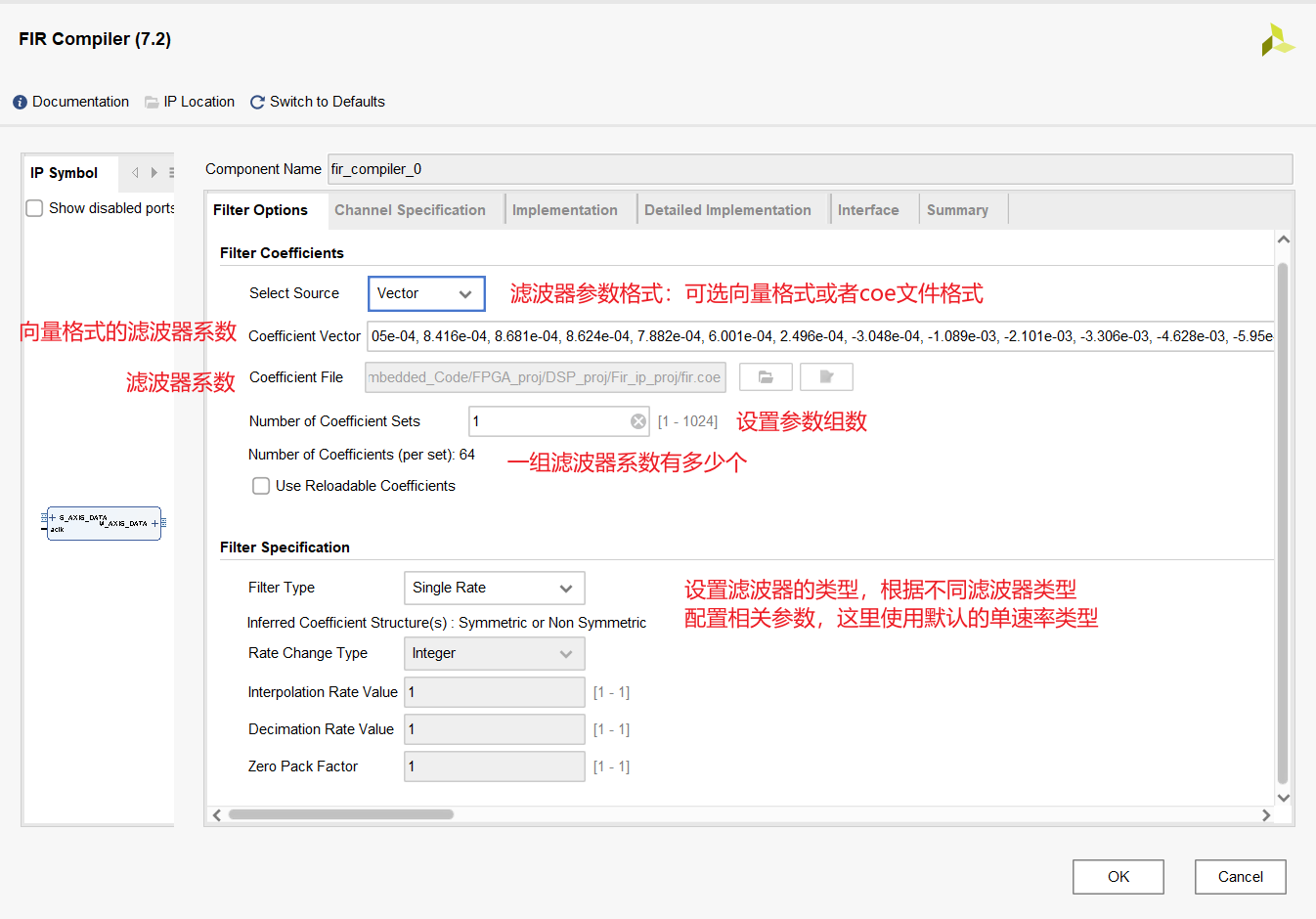The image size is (1316, 919).
Task: Click 'Number of Coefficients (per set): 64' text
Action: tap(362, 455)
